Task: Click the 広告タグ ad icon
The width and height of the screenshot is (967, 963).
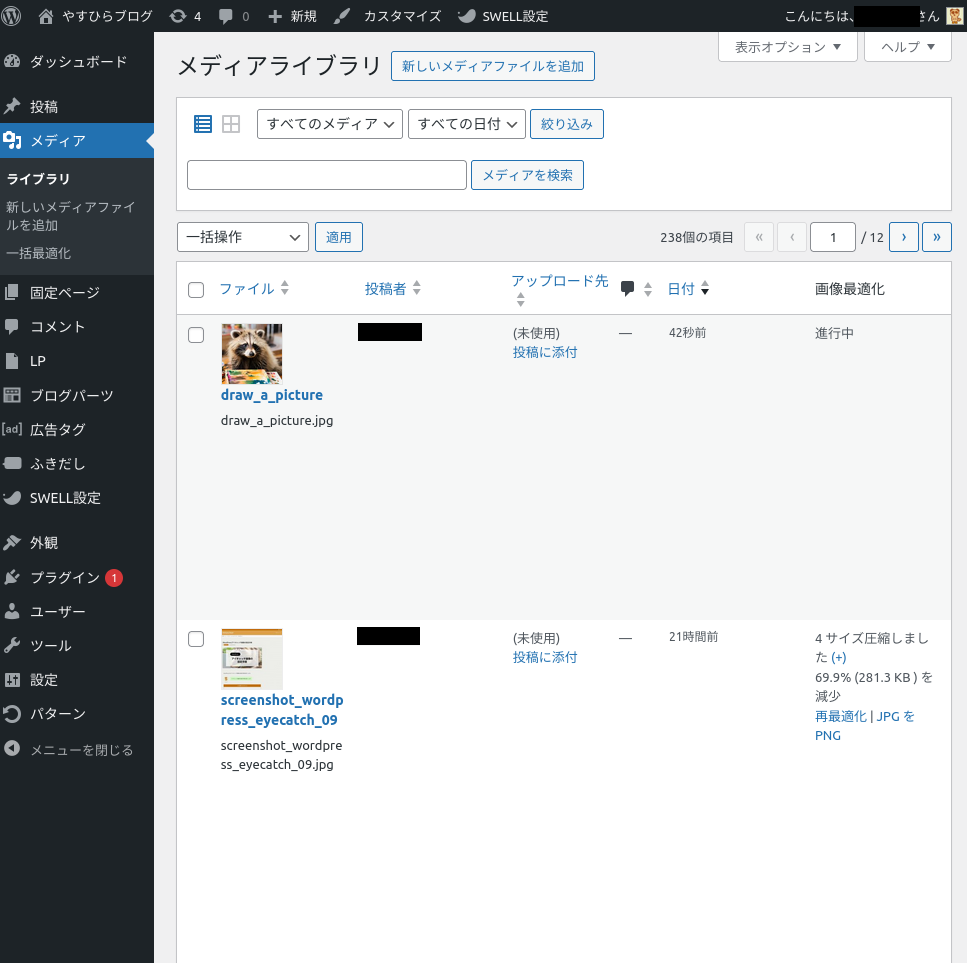Action: point(12,428)
